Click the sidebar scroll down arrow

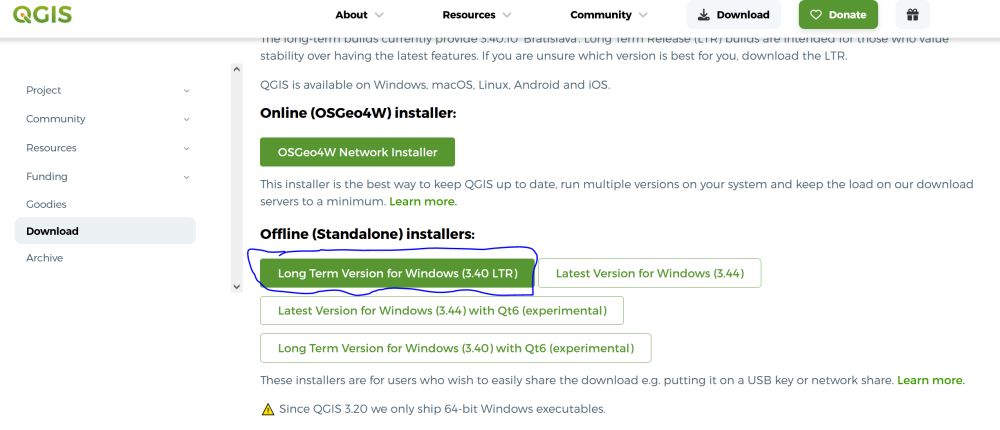coord(237,286)
